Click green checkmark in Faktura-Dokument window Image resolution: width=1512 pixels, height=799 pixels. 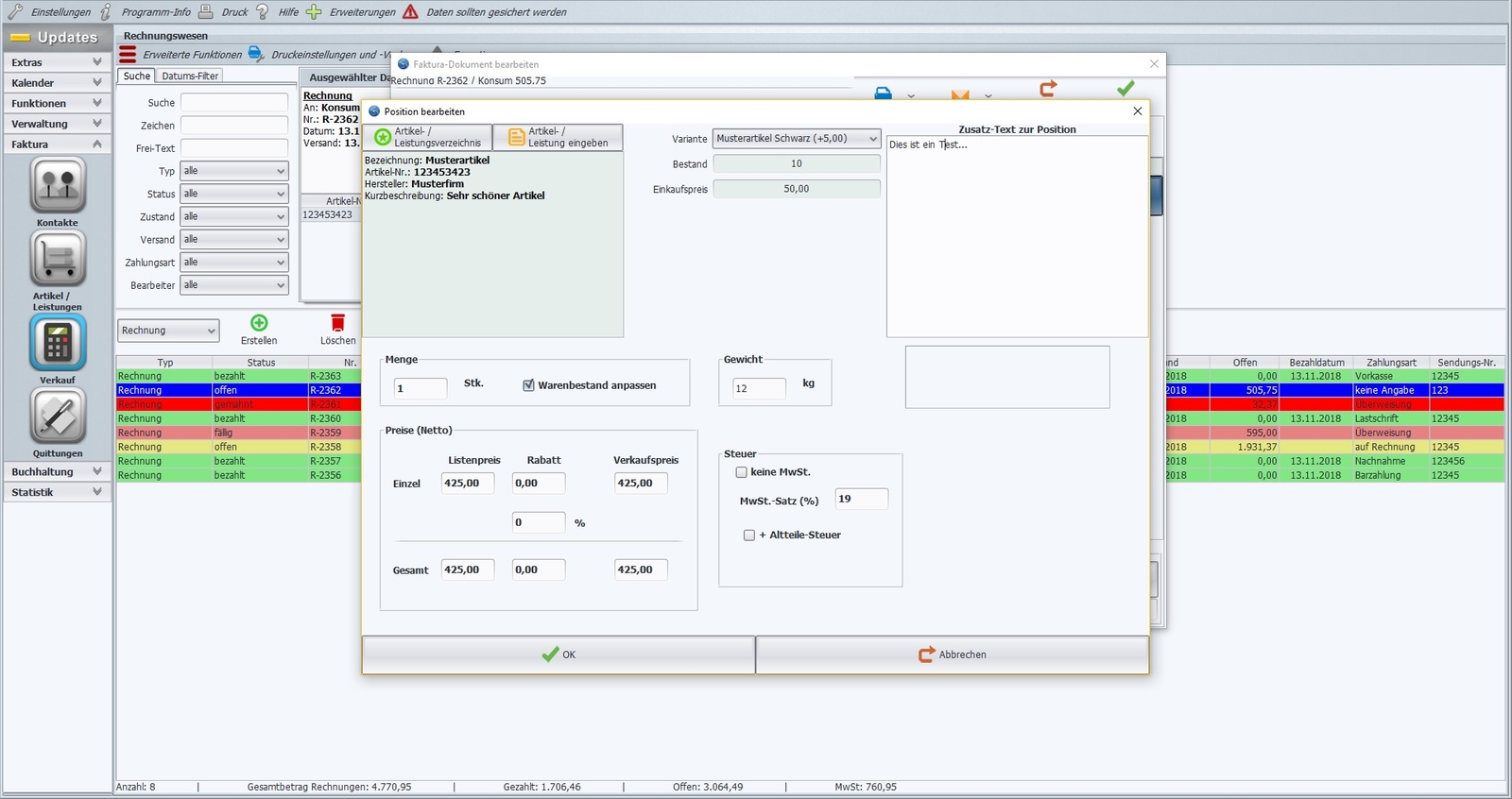[x=1125, y=88]
